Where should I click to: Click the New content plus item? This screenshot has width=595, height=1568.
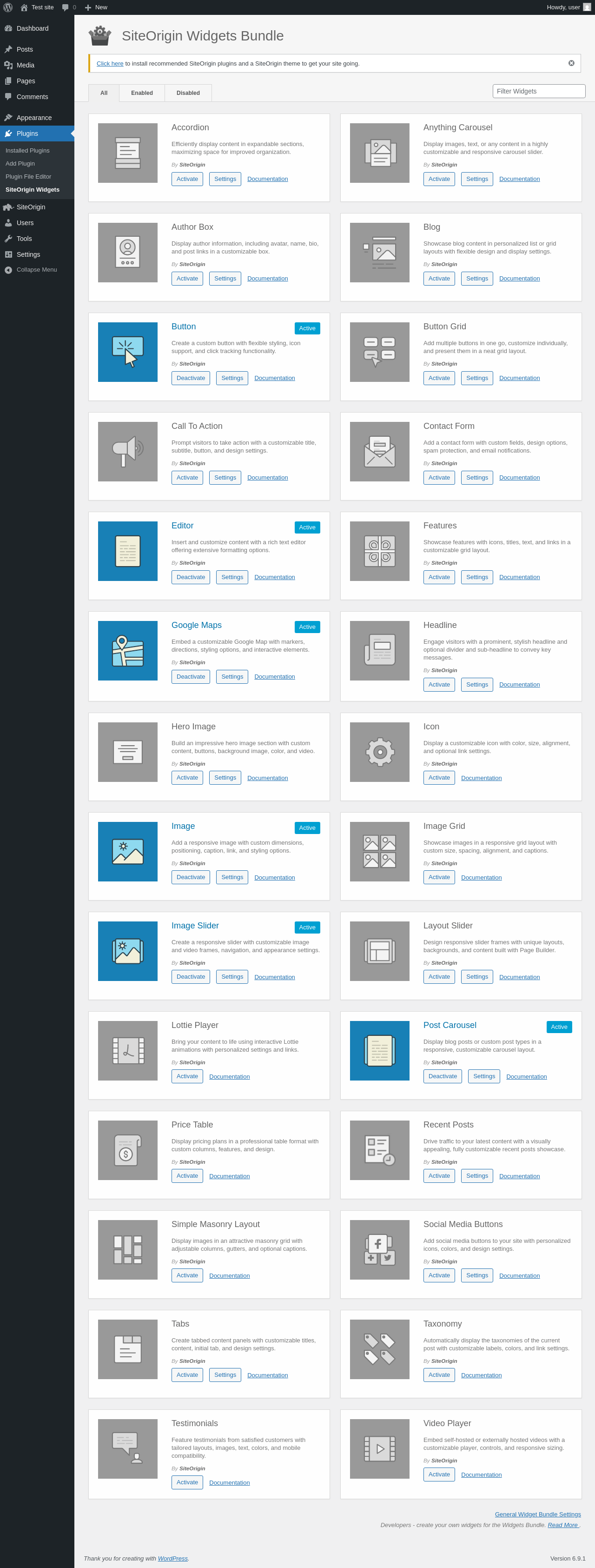coord(95,7)
